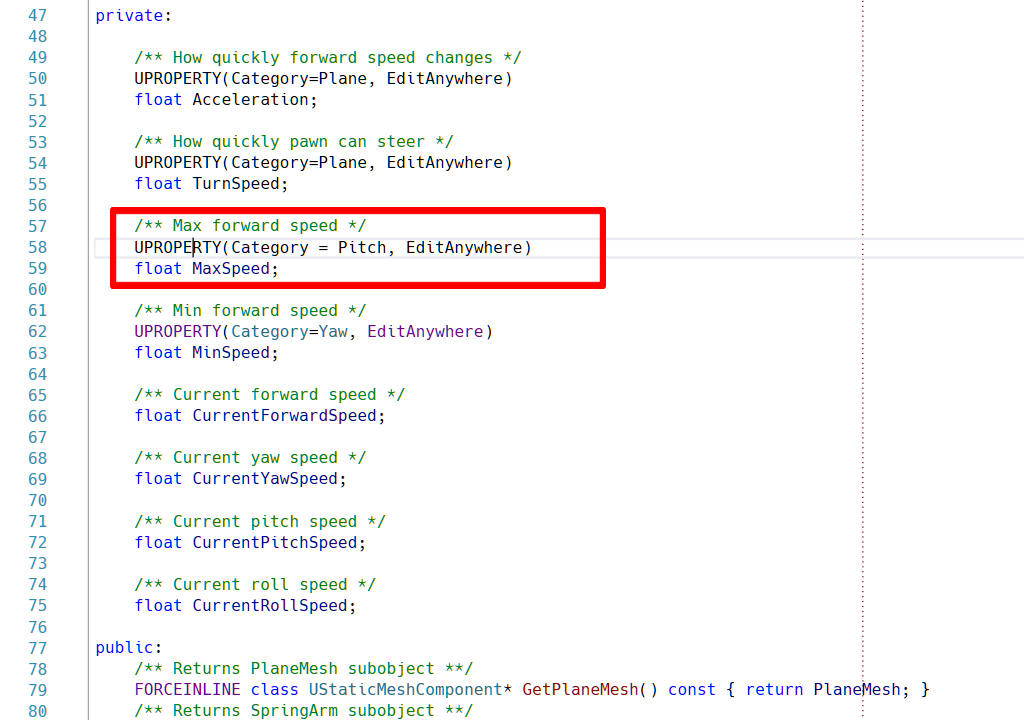Click the 'private:' keyword on line 47
1024x720 pixels.
click(133, 15)
